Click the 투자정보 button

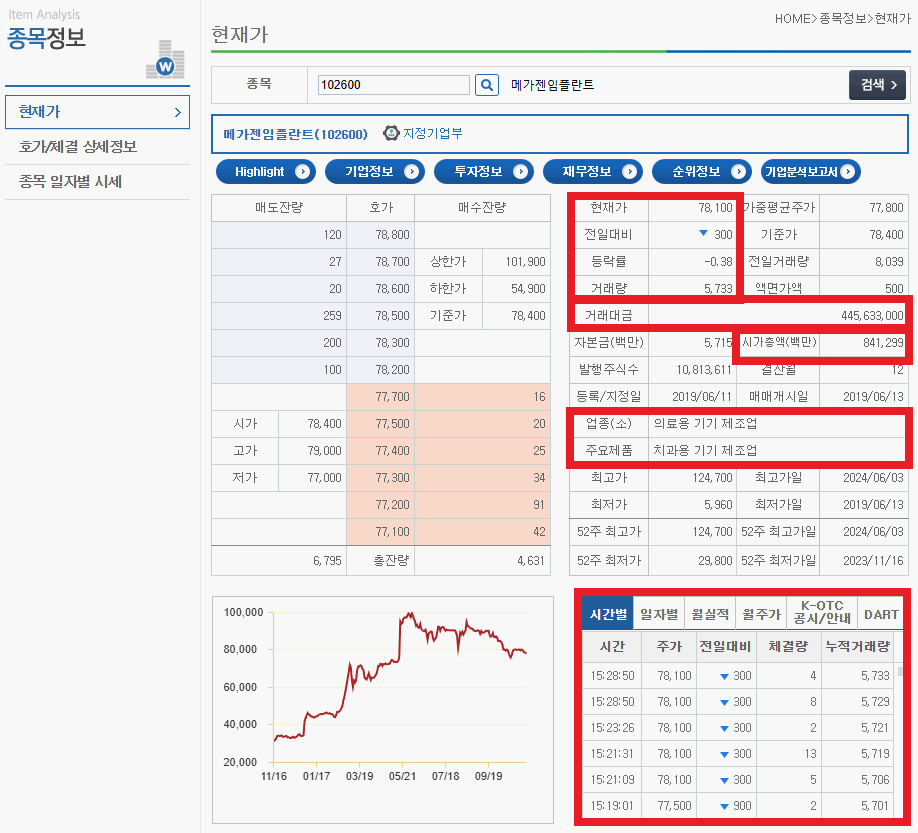coord(485,171)
